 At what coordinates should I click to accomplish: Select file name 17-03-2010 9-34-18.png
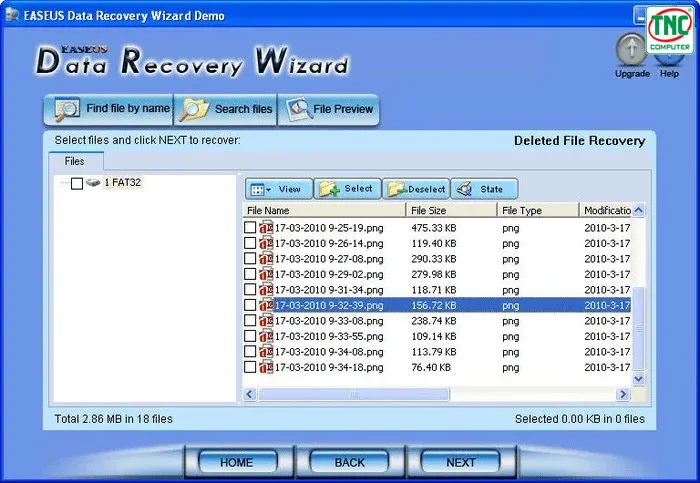point(329,367)
